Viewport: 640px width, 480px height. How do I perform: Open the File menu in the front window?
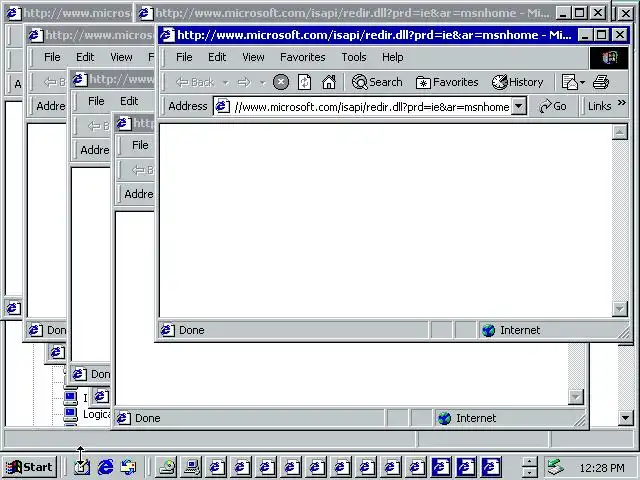(184, 57)
